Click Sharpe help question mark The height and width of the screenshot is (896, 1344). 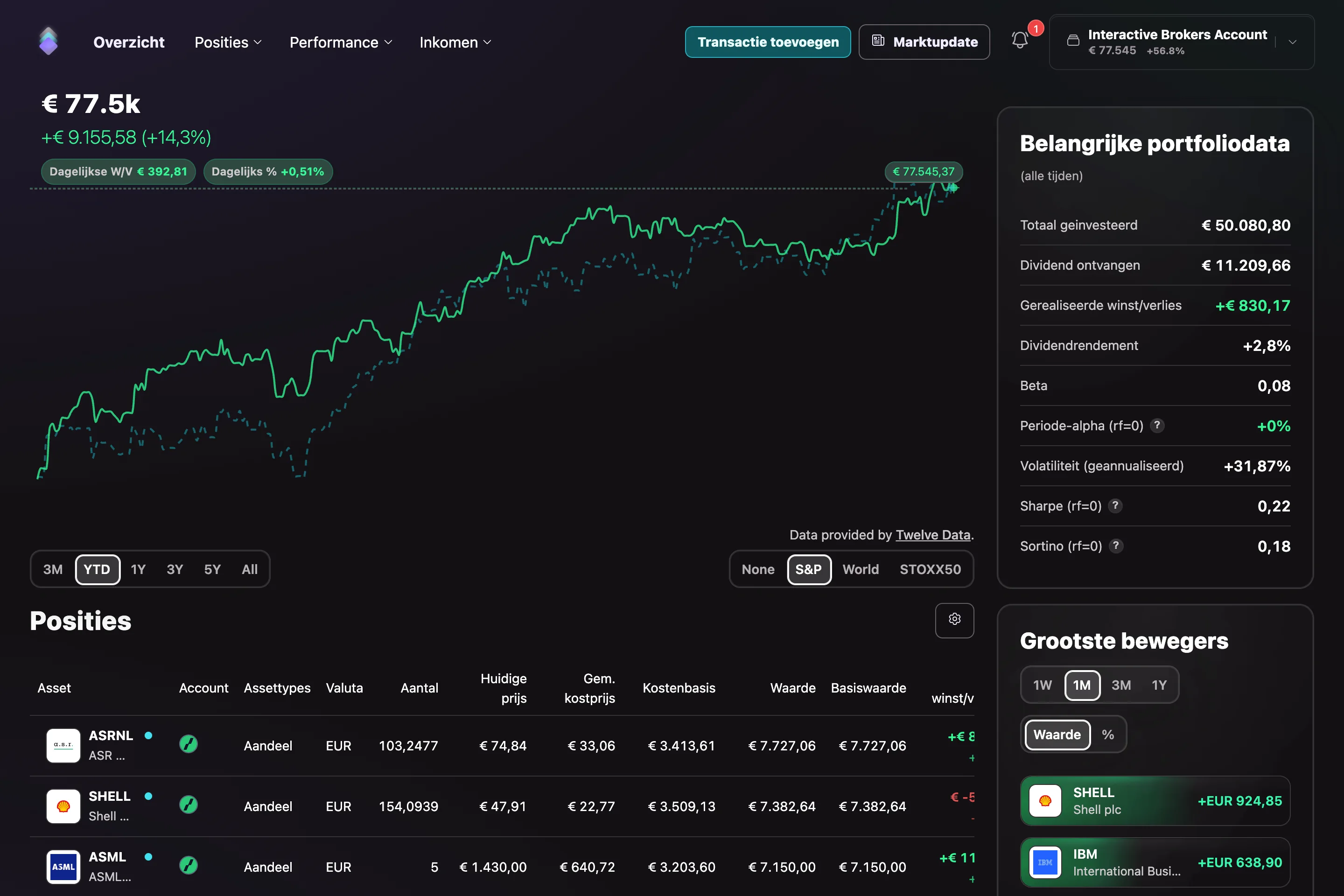tap(1115, 505)
